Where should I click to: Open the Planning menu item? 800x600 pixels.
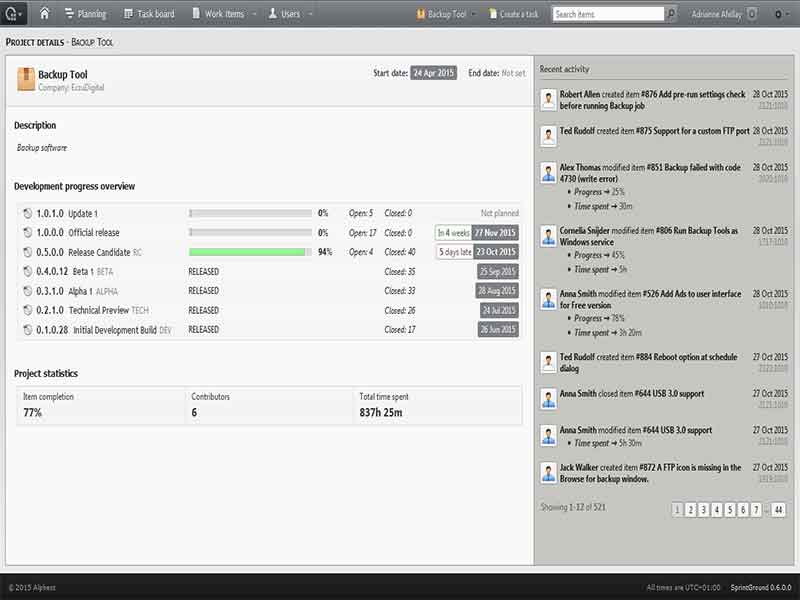click(86, 14)
